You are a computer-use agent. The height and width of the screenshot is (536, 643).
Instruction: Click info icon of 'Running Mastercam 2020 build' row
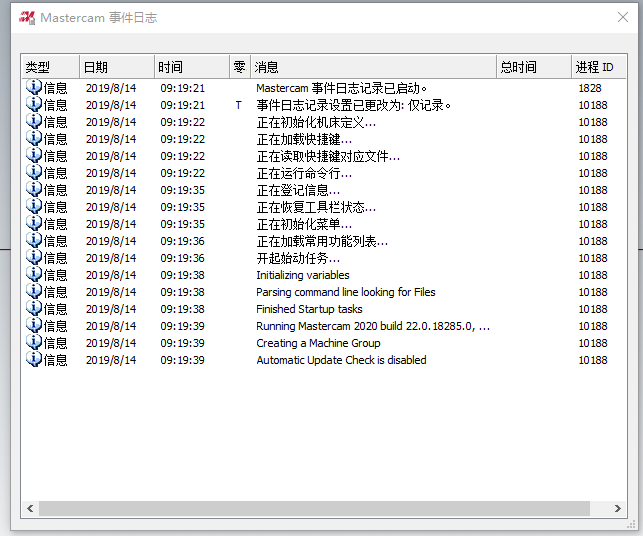[34, 326]
